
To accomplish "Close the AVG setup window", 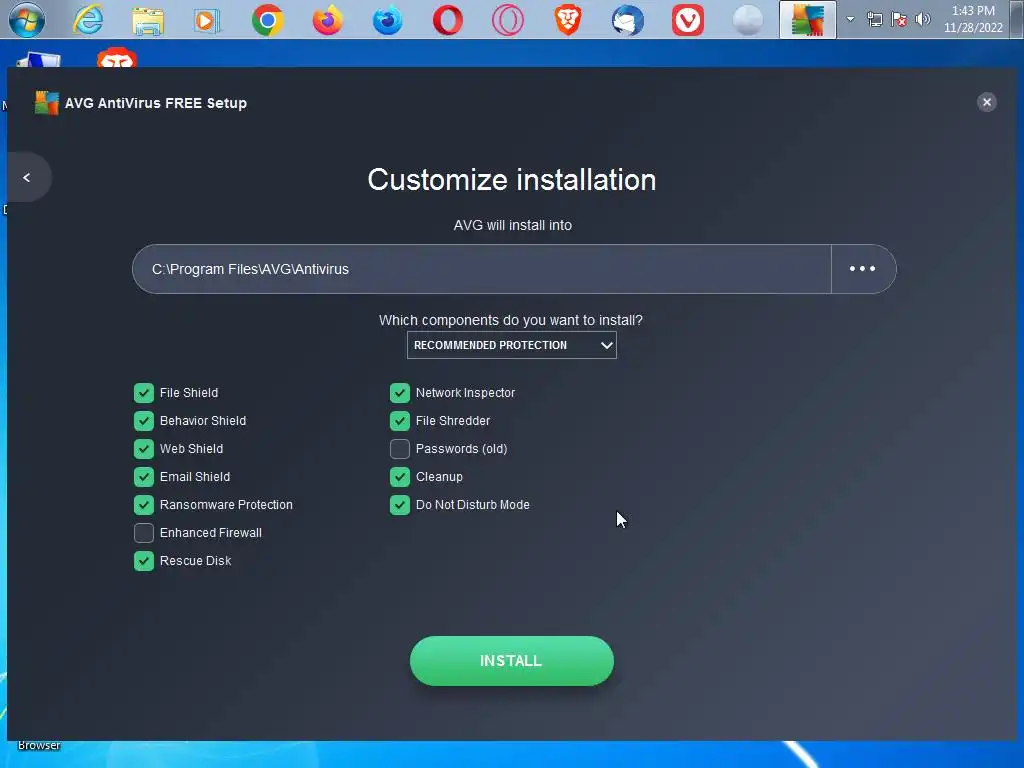I will (987, 102).
